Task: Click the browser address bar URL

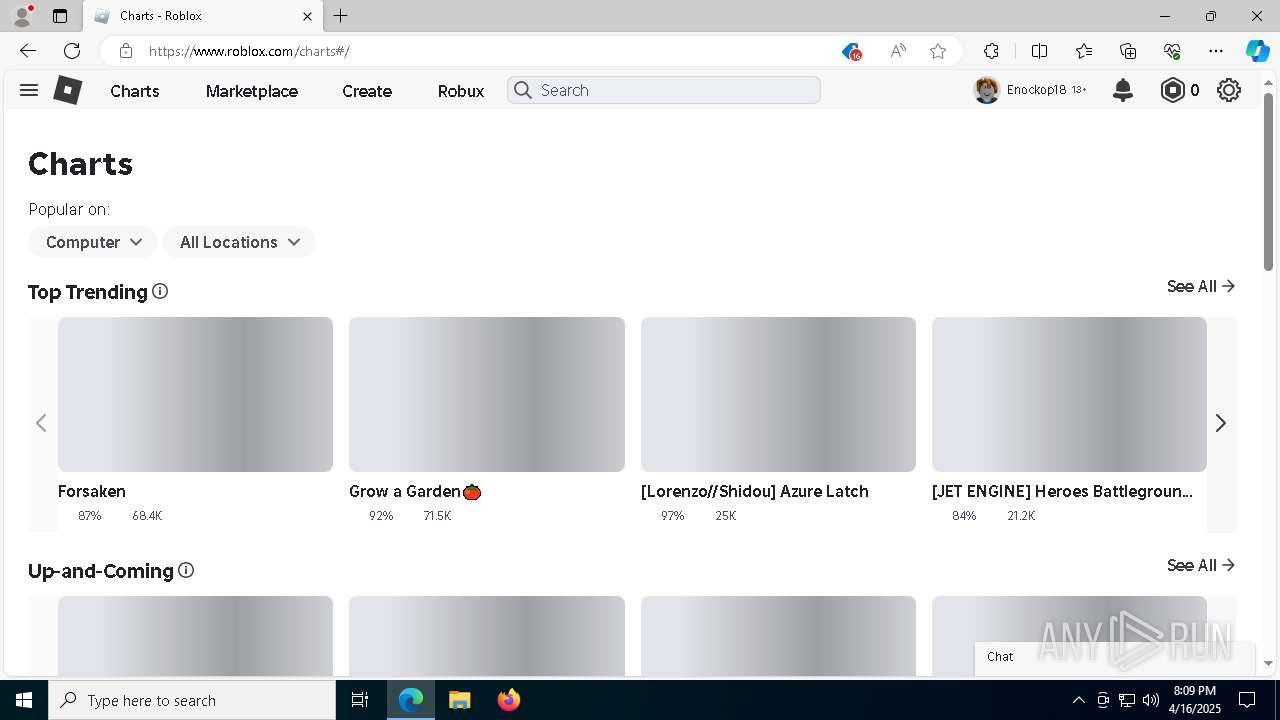Action: tap(249, 51)
